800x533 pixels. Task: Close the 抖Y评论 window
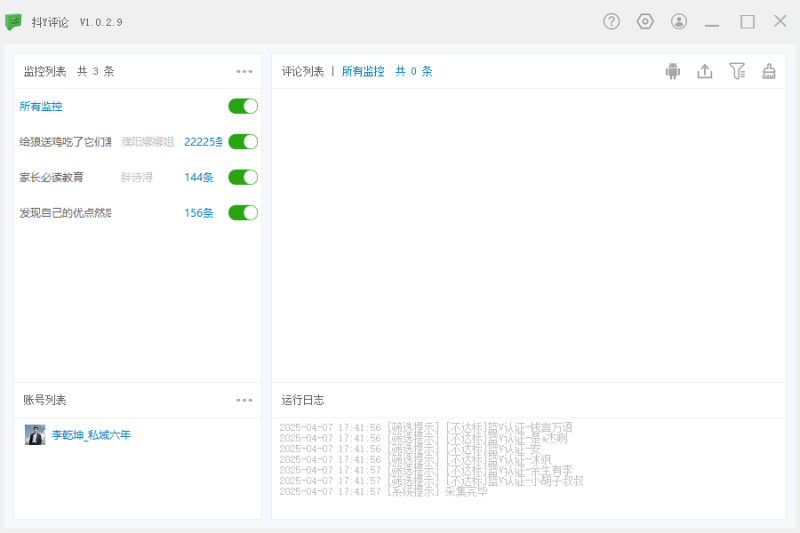click(780, 21)
